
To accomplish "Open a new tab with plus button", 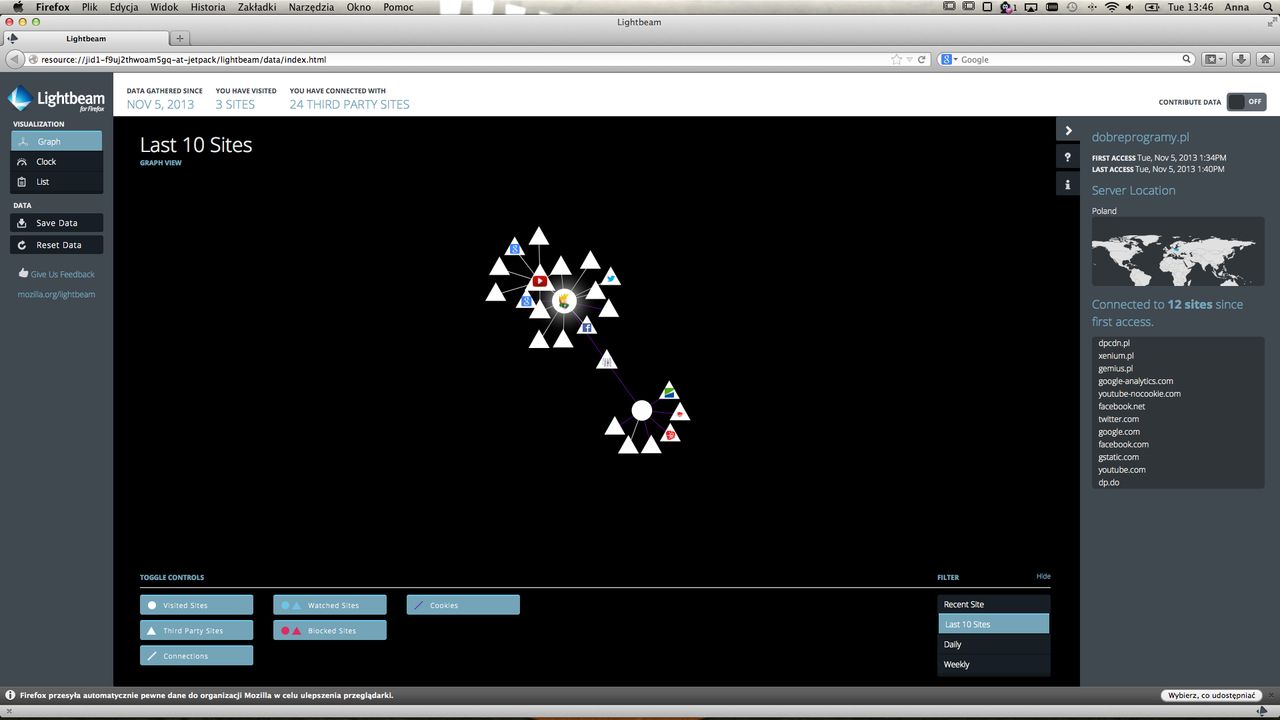I will tap(180, 38).
